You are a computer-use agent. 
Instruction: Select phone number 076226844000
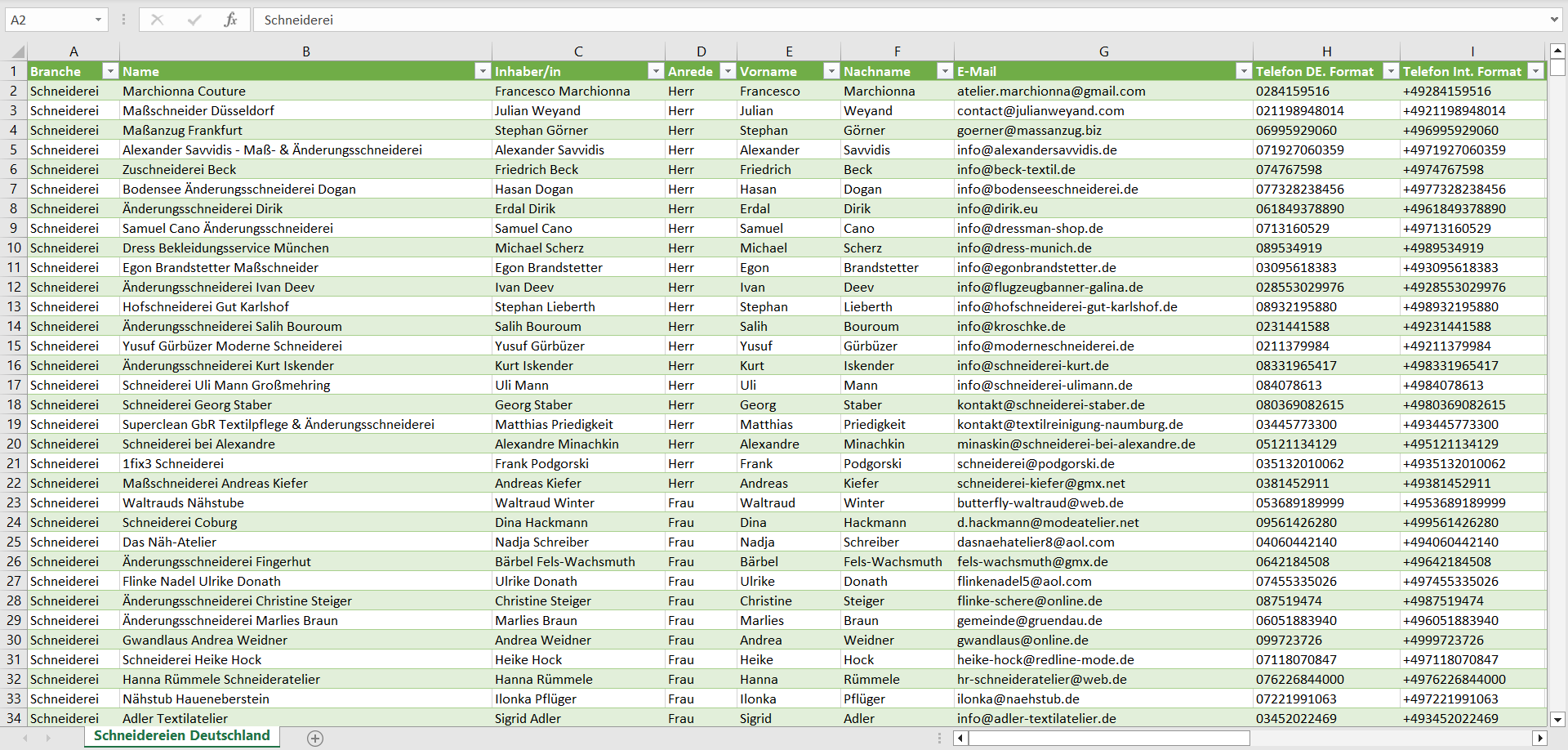click(1326, 679)
